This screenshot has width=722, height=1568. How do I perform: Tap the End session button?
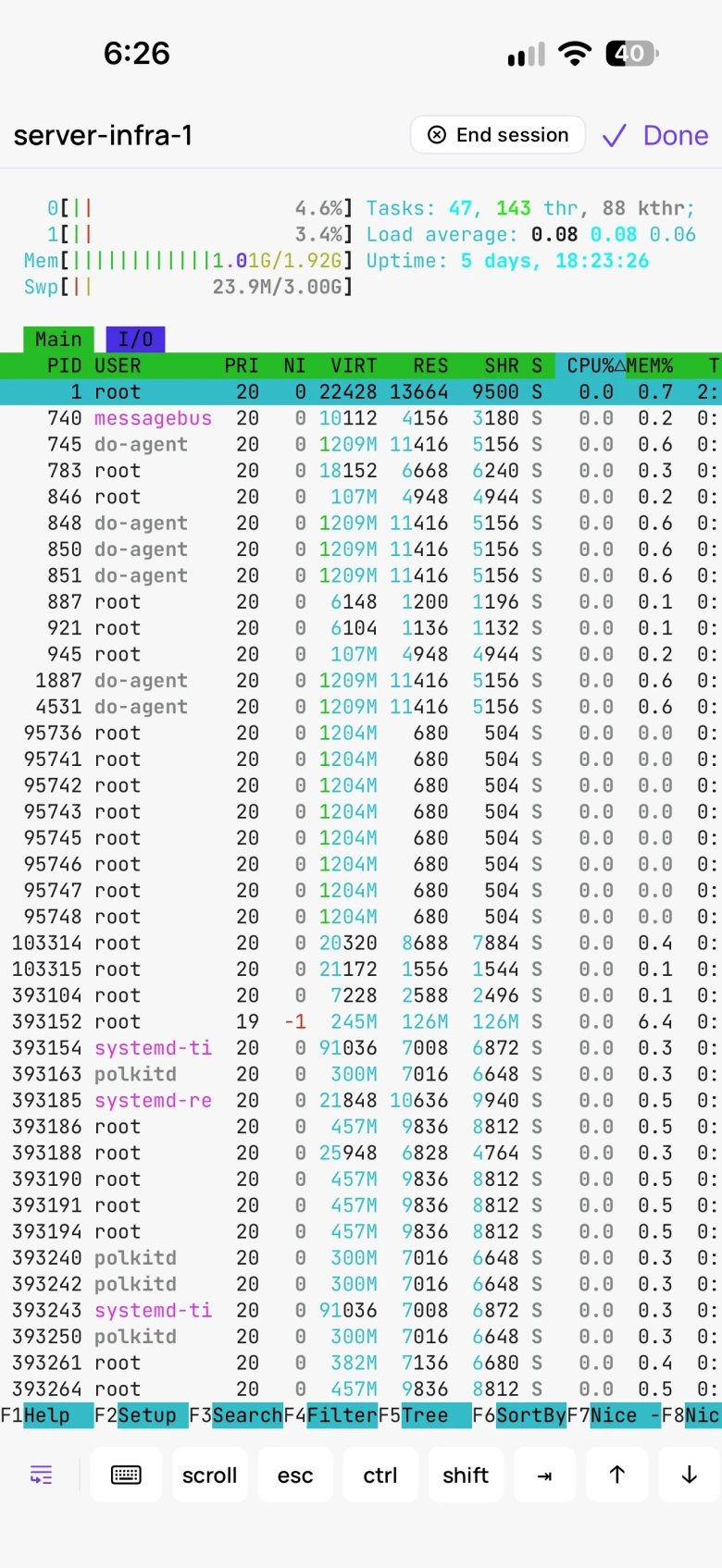point(498,135)
